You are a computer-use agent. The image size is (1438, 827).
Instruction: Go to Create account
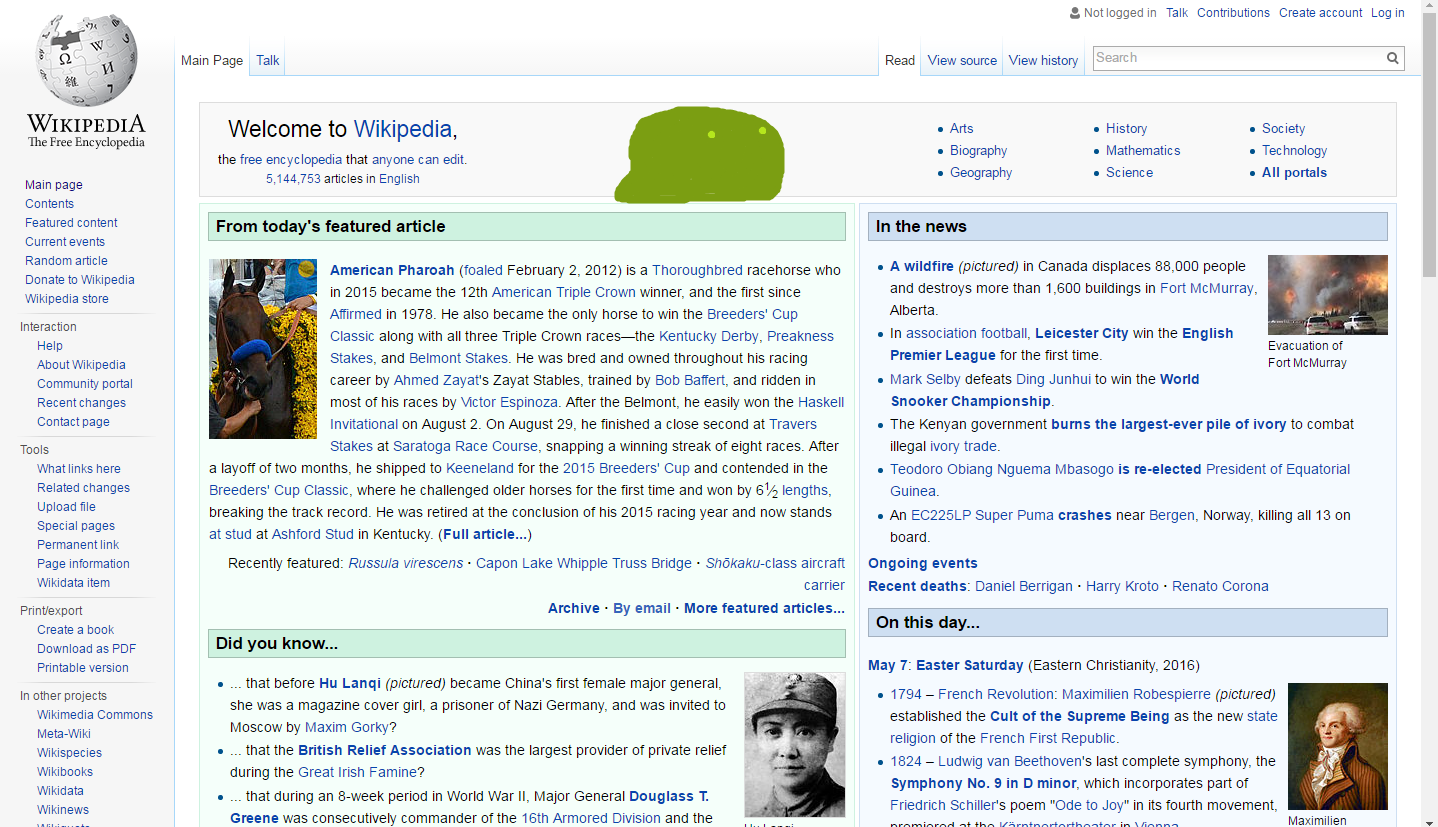coord(1320,13)
